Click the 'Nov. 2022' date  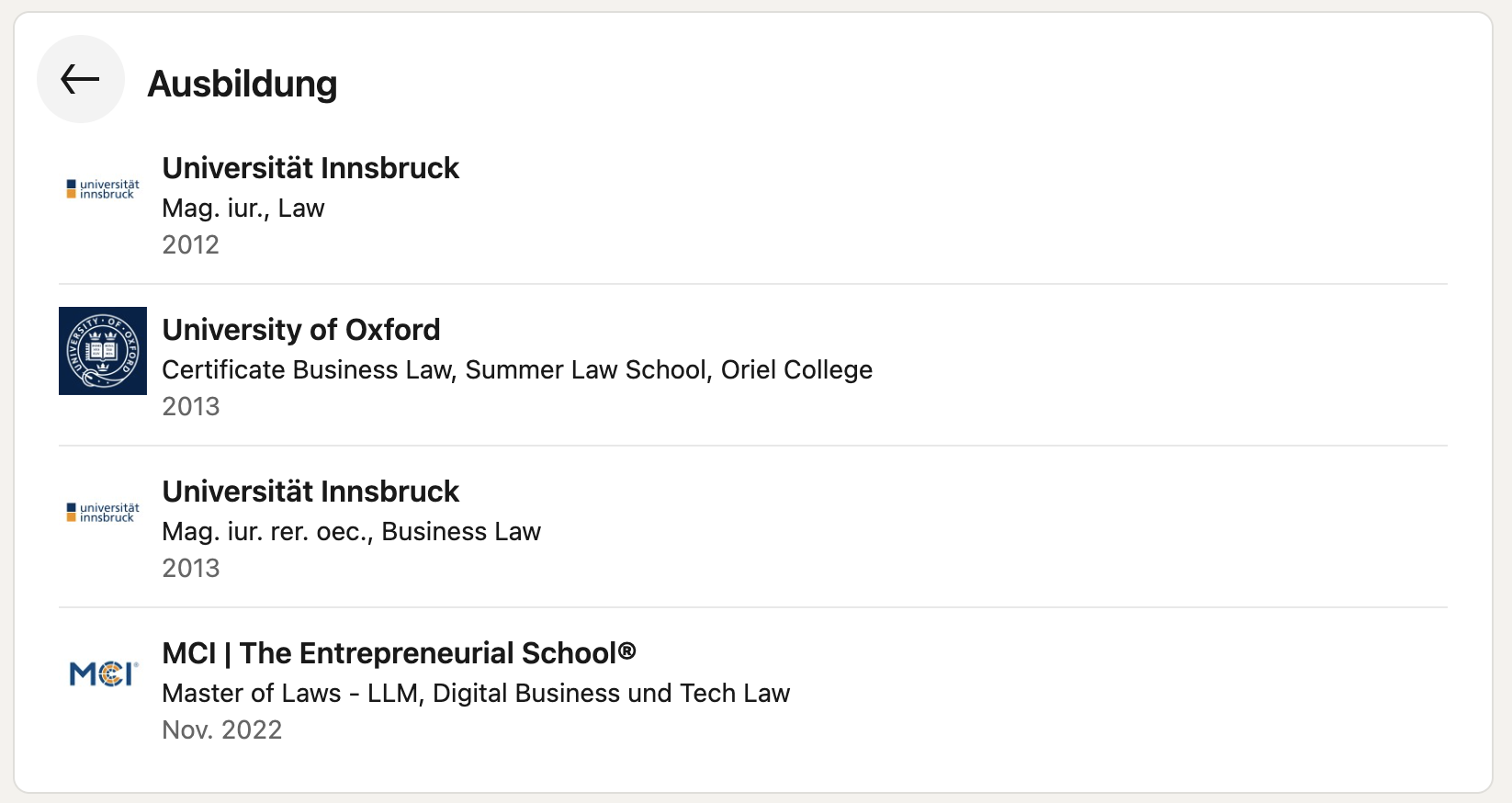222,730
